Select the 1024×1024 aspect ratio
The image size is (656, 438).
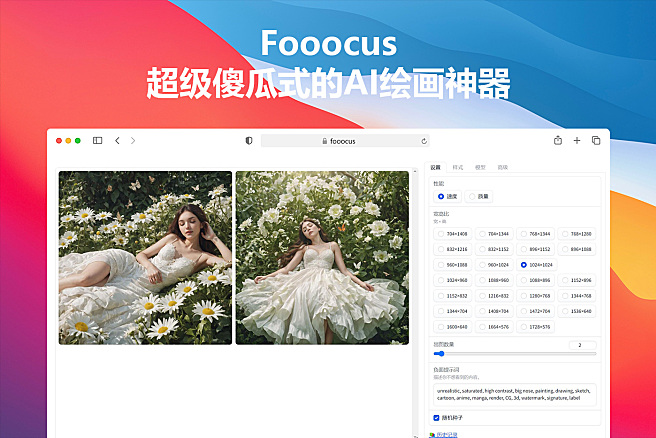click(x=537, y=265)
